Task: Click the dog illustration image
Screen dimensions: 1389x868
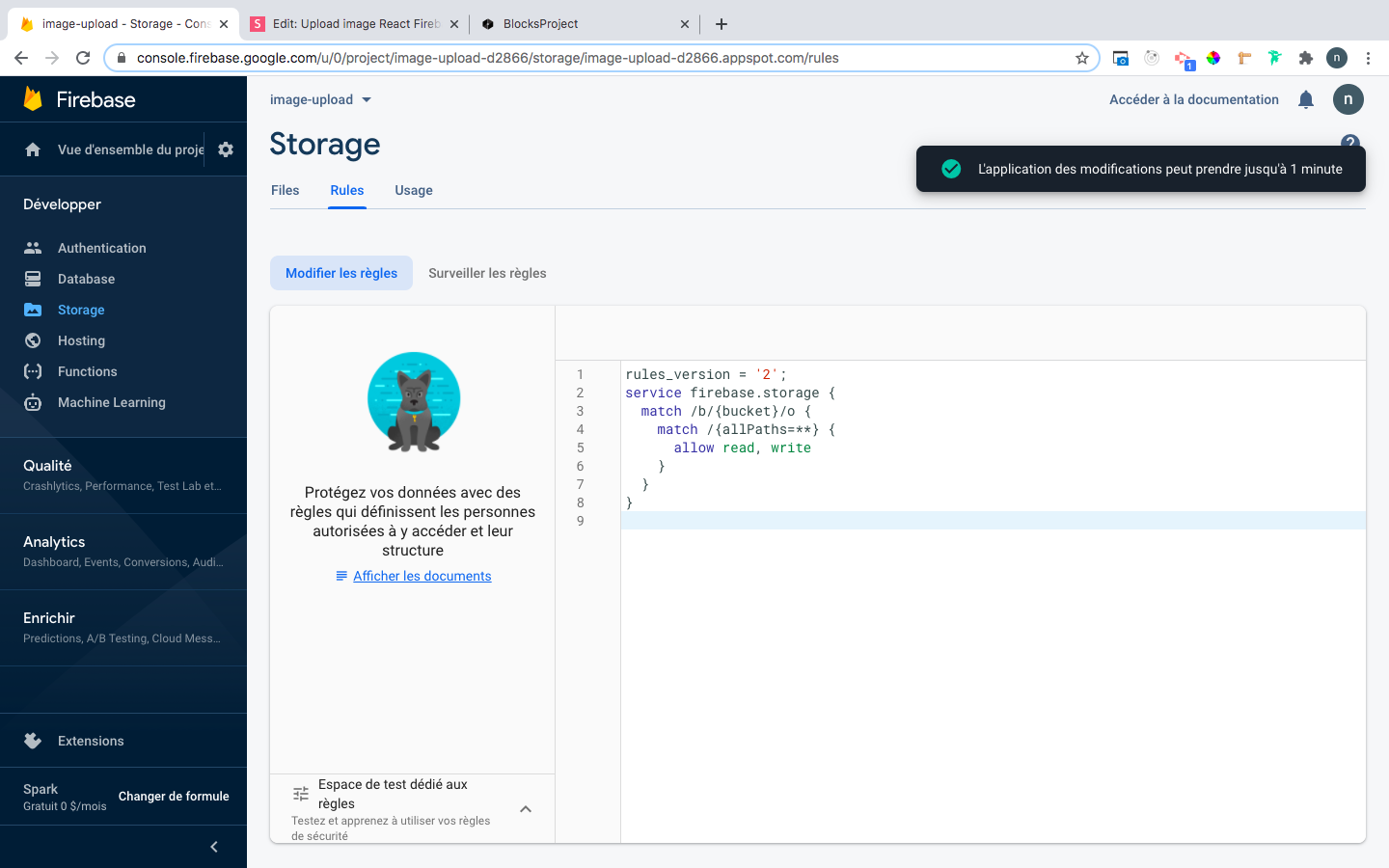Action: tap(414, 402)
